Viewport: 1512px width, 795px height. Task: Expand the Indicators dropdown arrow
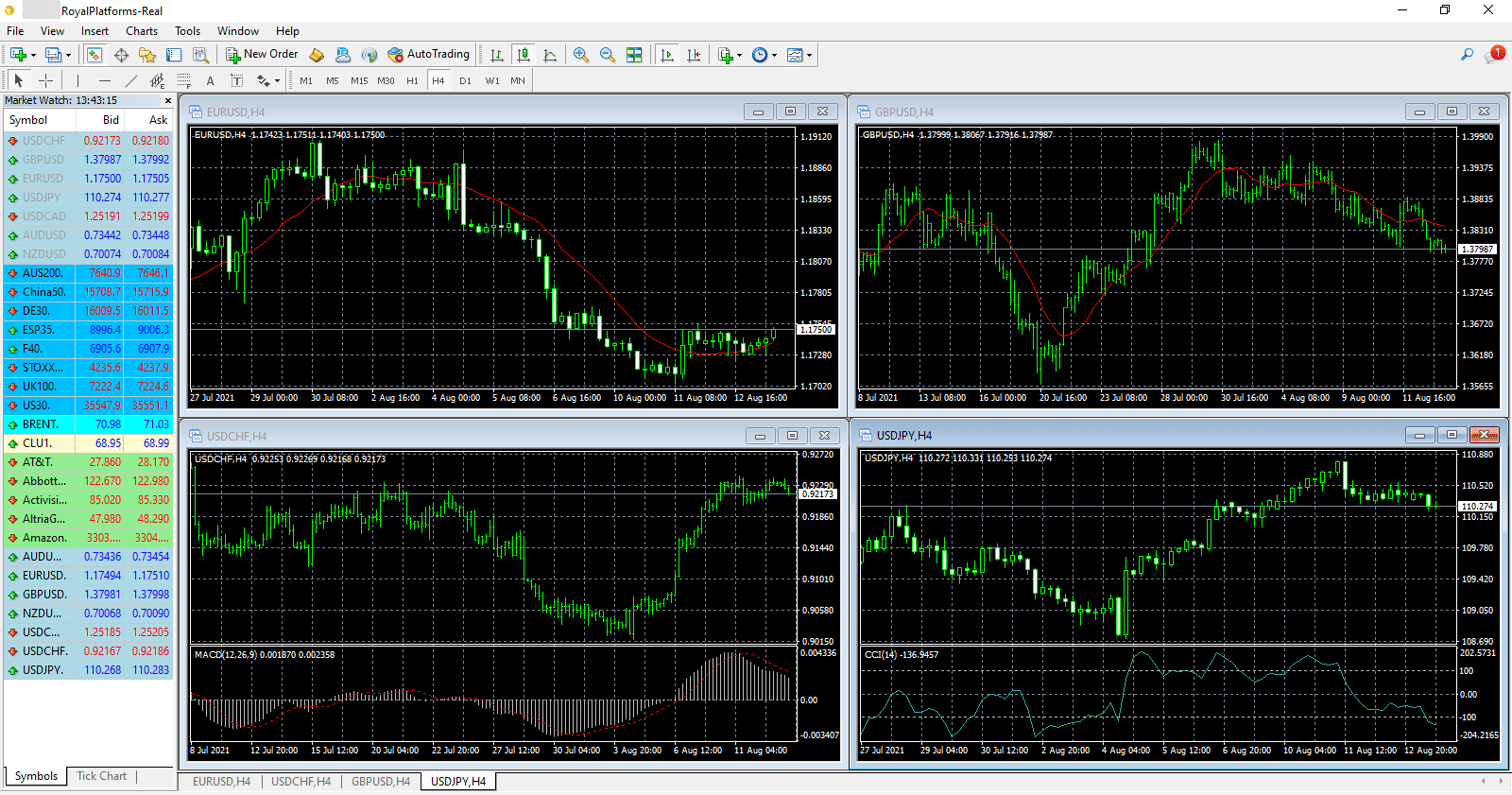tap(739, 55)
